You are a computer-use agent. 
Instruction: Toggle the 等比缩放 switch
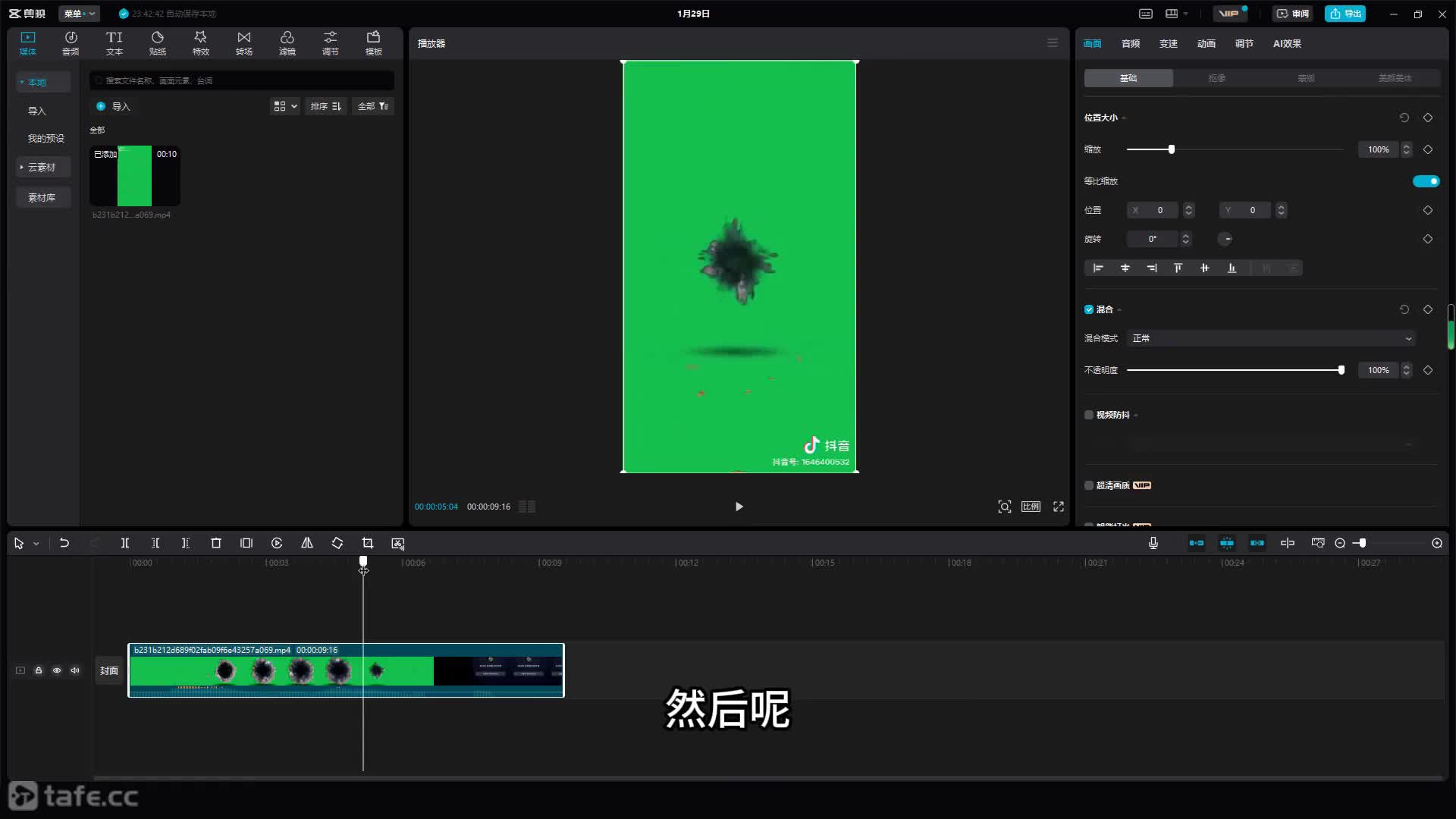(1426, 181)
